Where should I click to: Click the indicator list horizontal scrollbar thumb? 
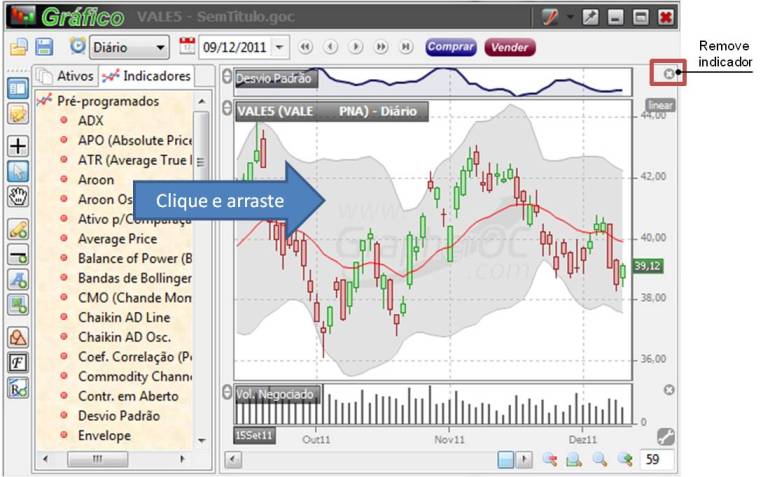click(97, 459)
